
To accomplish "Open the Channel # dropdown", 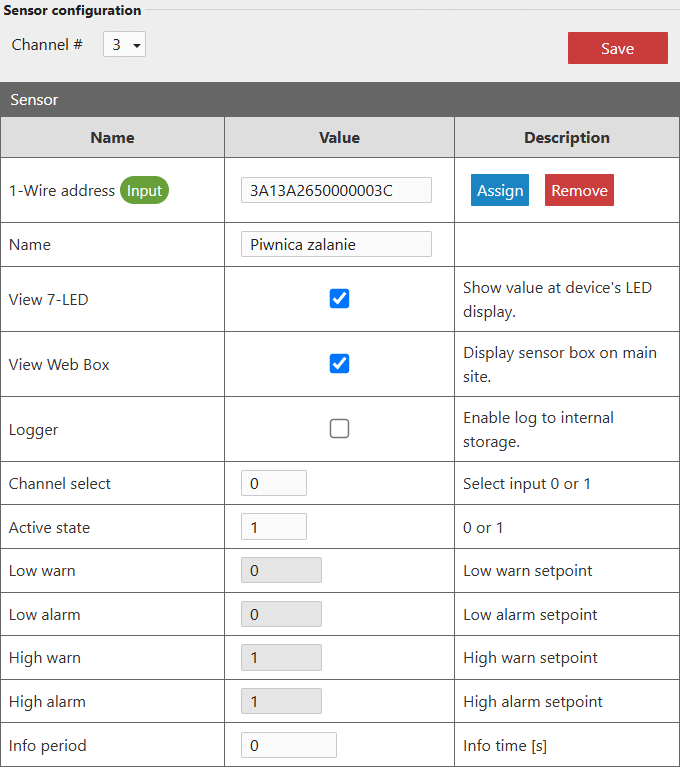I will click(125, 45).
